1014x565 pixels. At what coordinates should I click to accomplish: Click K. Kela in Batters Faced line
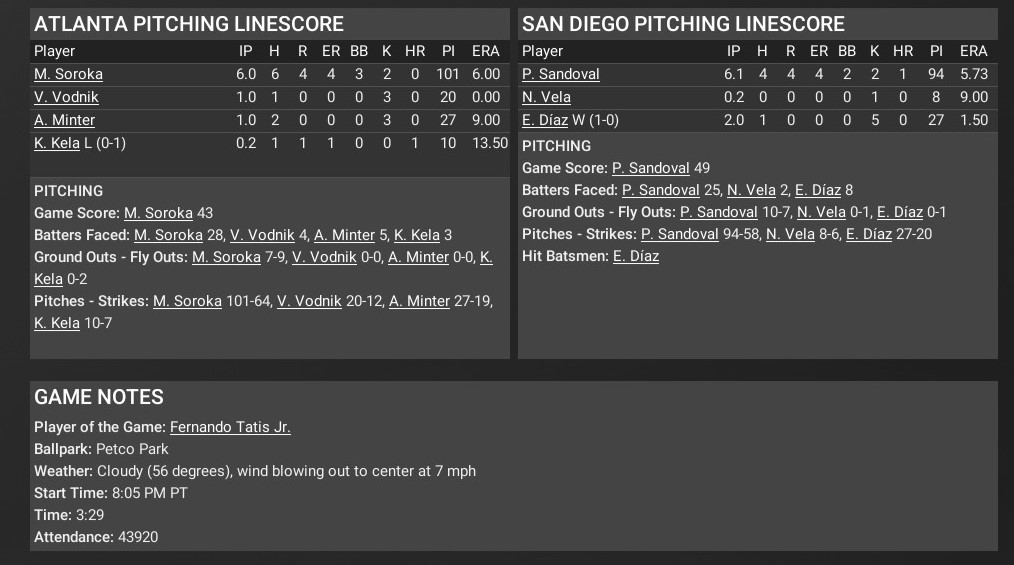click(417, 235)
